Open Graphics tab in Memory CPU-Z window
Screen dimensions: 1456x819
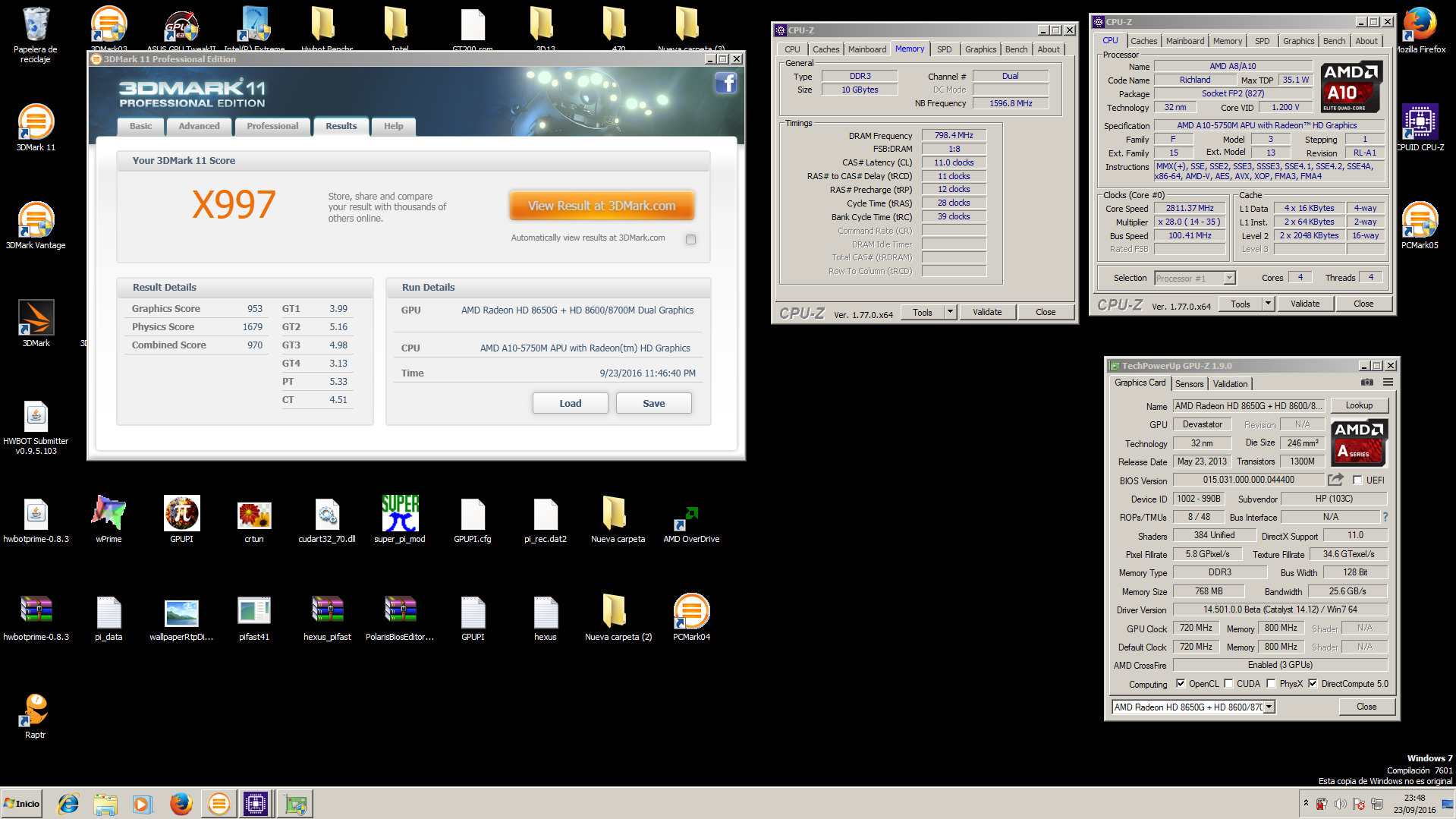pyautogui.click(x=980, y=49)
